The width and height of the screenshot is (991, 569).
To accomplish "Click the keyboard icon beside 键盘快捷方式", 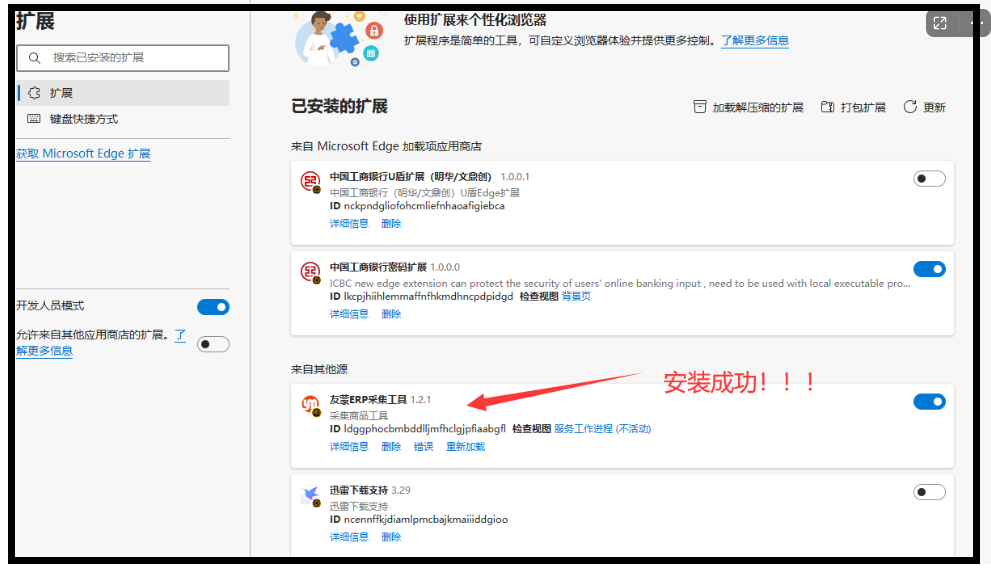I will click(x=33, y=119).
